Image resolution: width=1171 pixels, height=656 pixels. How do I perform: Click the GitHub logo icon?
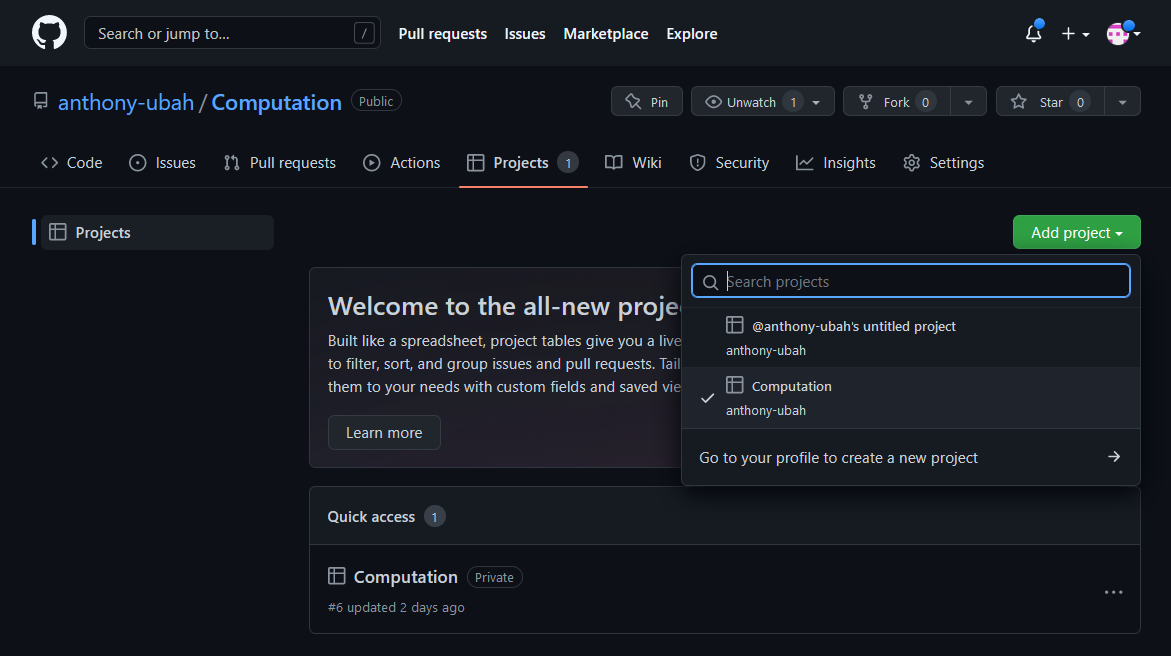pyautogui.click(x=49, y=33)
